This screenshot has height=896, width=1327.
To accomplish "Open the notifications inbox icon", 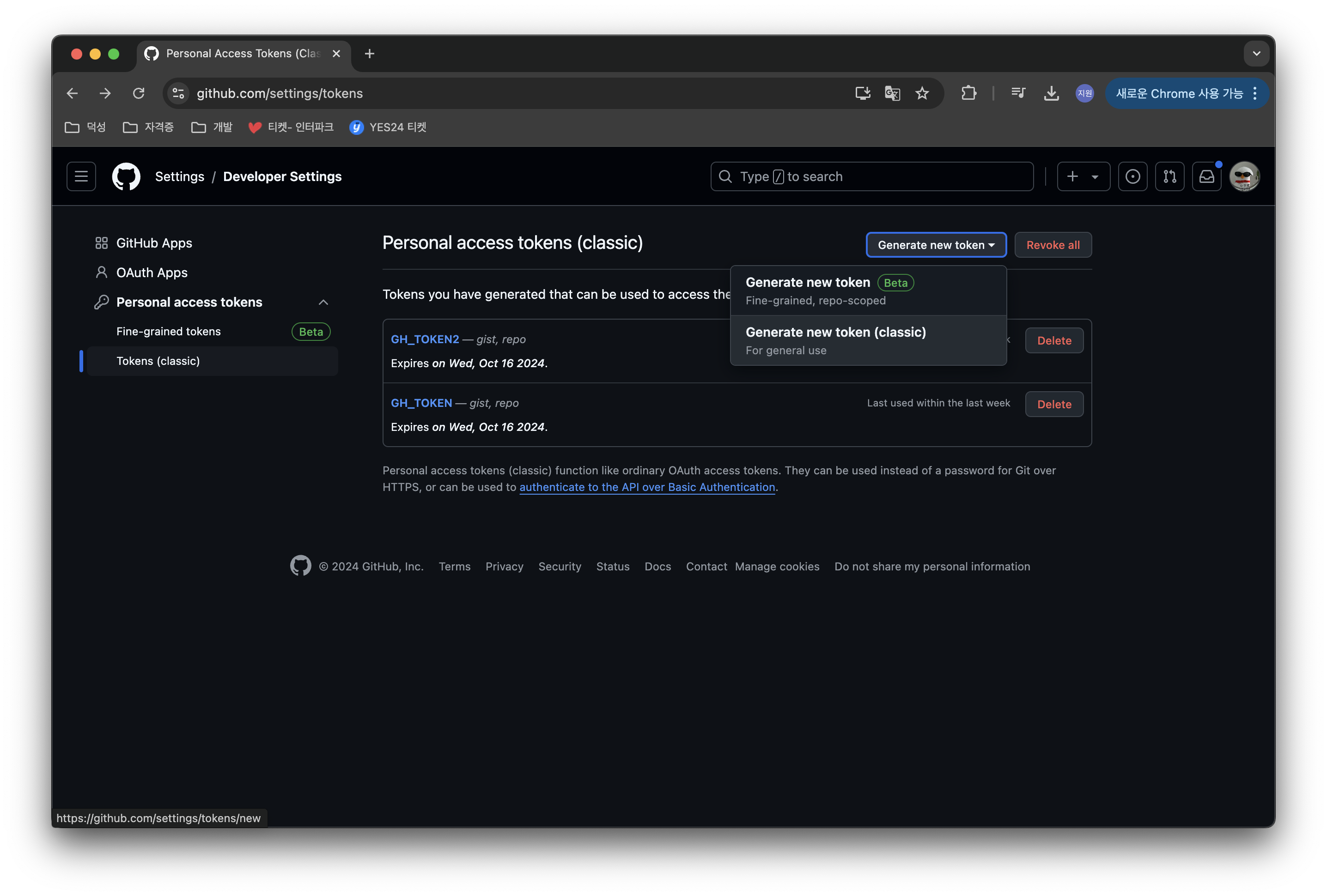I will 1206,176.
